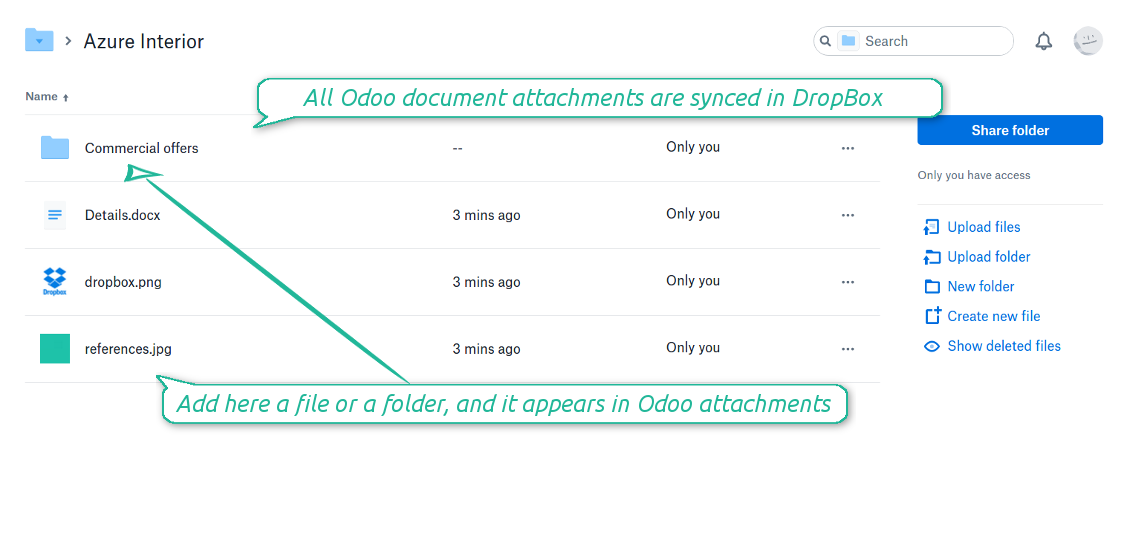
Task: Open more options for Details.docx
Action: [x=848, y=215]
